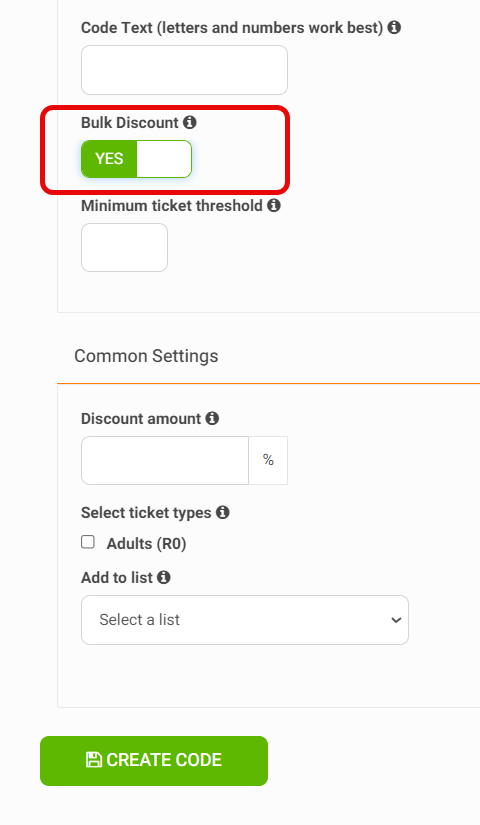
Task: Open the Bulk Discount info tooltip icon
Action: 189,122
